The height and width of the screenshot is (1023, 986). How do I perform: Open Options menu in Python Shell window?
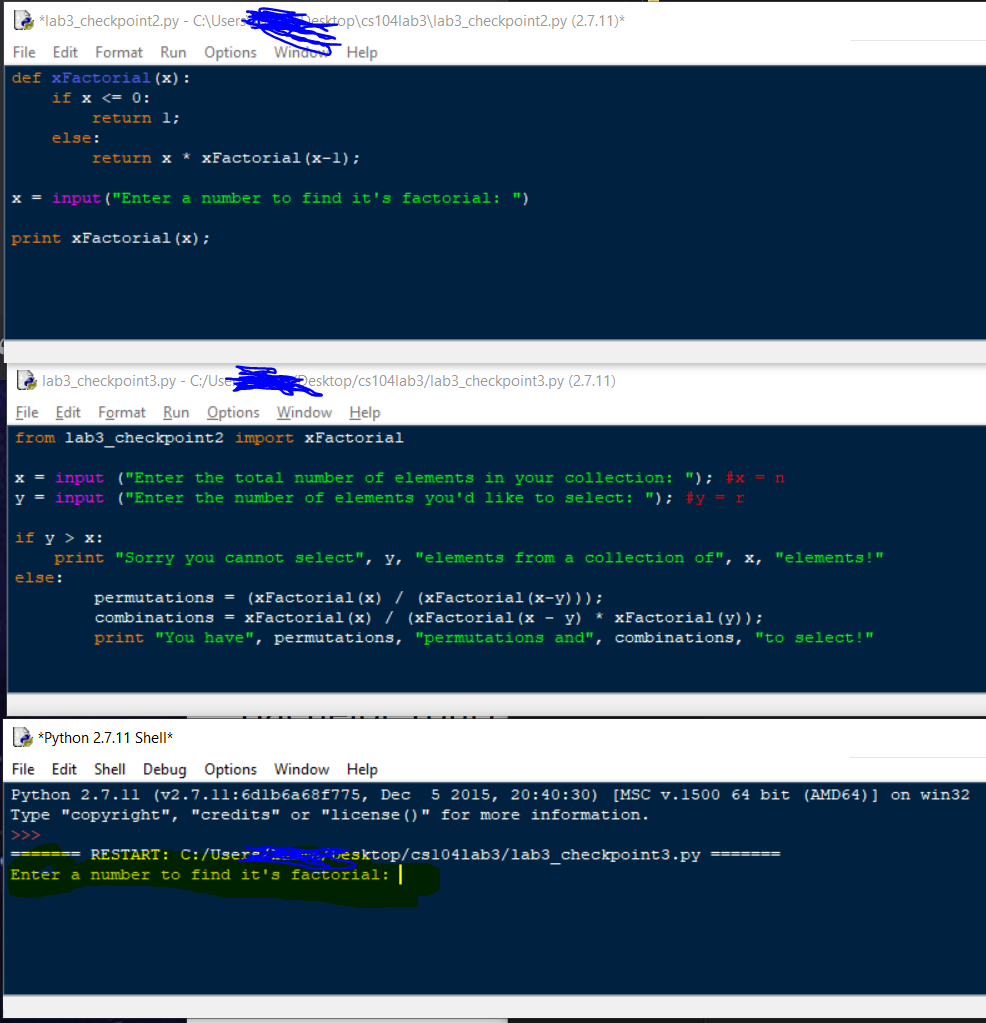230,769
